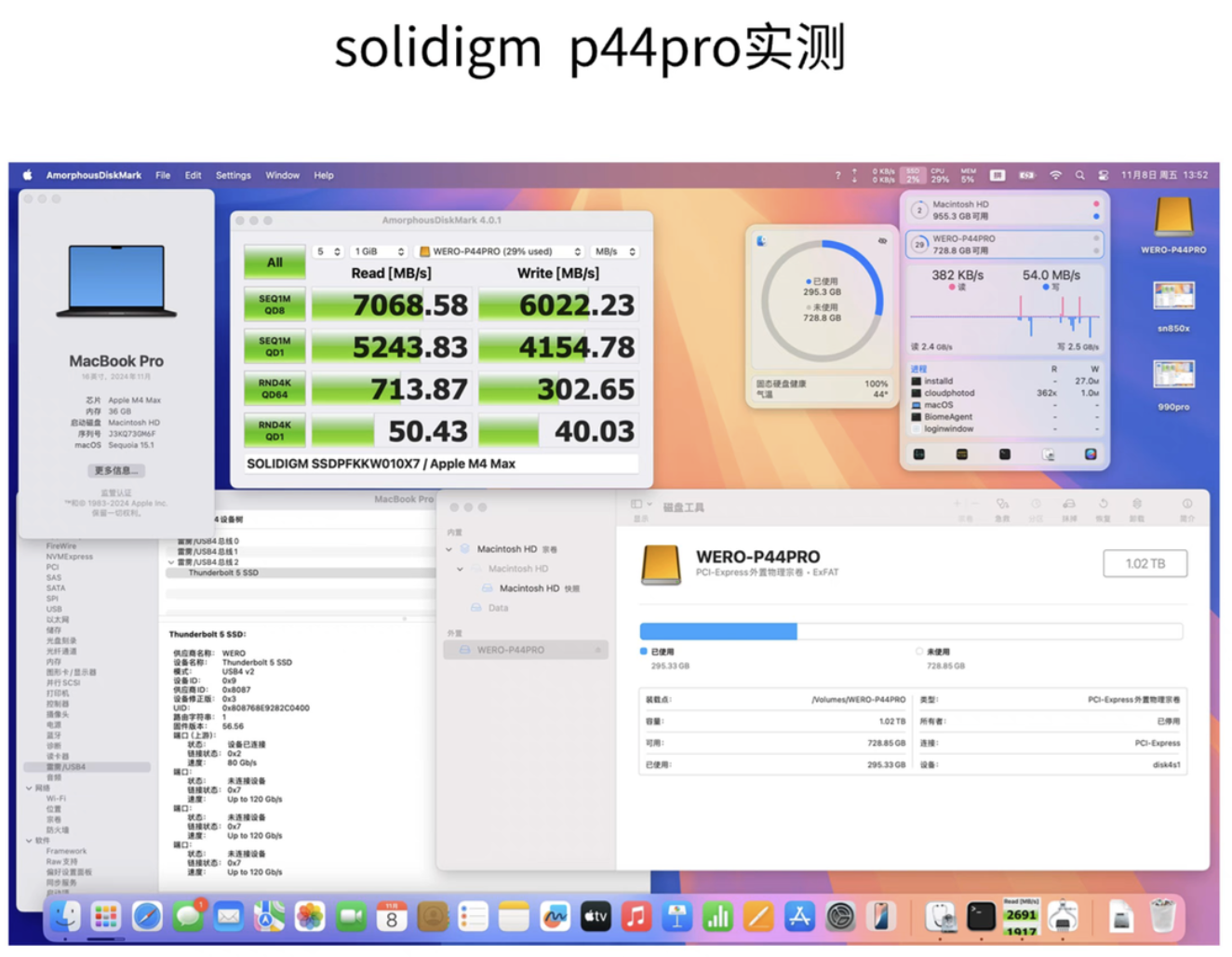Select 雷雳/USB4 in the System Information sidebar
The image size is (1232, 957).
click(86, 767)
